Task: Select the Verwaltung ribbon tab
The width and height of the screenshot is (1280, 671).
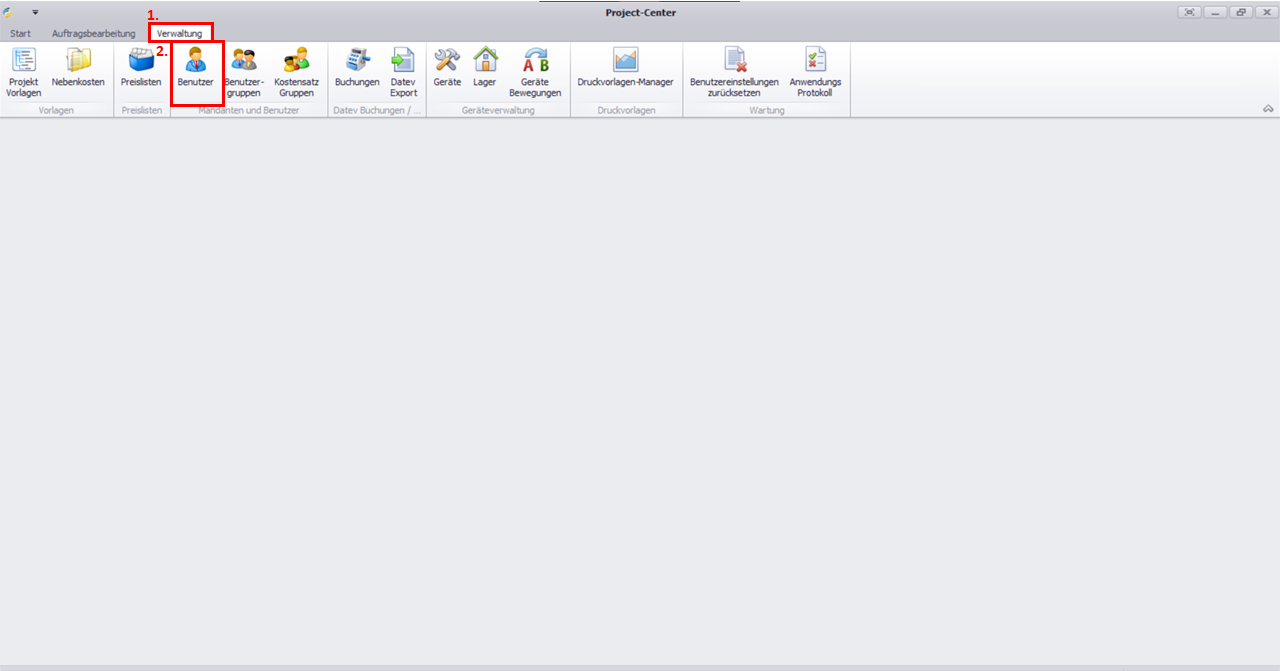Action: click(x=179, y=33)
